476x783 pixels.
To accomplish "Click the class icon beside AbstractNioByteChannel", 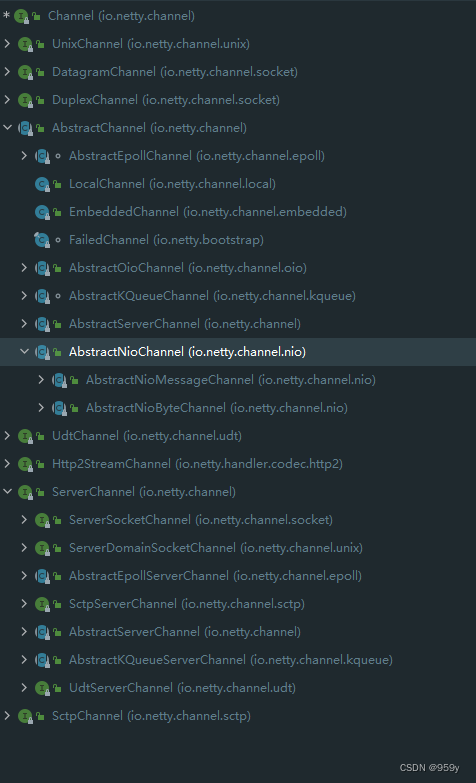I will coord(59,408).
